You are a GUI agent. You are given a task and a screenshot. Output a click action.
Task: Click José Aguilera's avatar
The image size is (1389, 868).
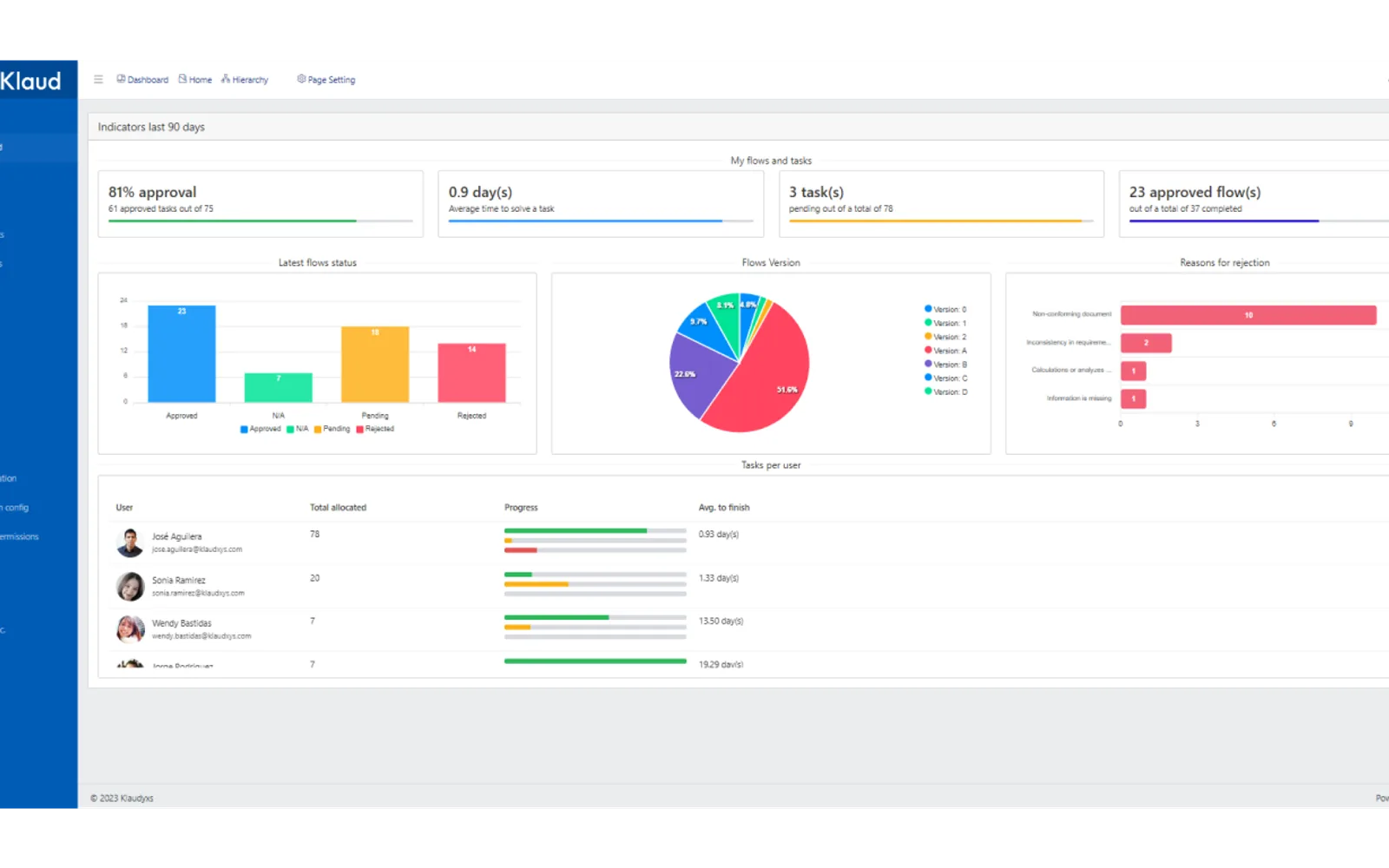pos(130,542)
